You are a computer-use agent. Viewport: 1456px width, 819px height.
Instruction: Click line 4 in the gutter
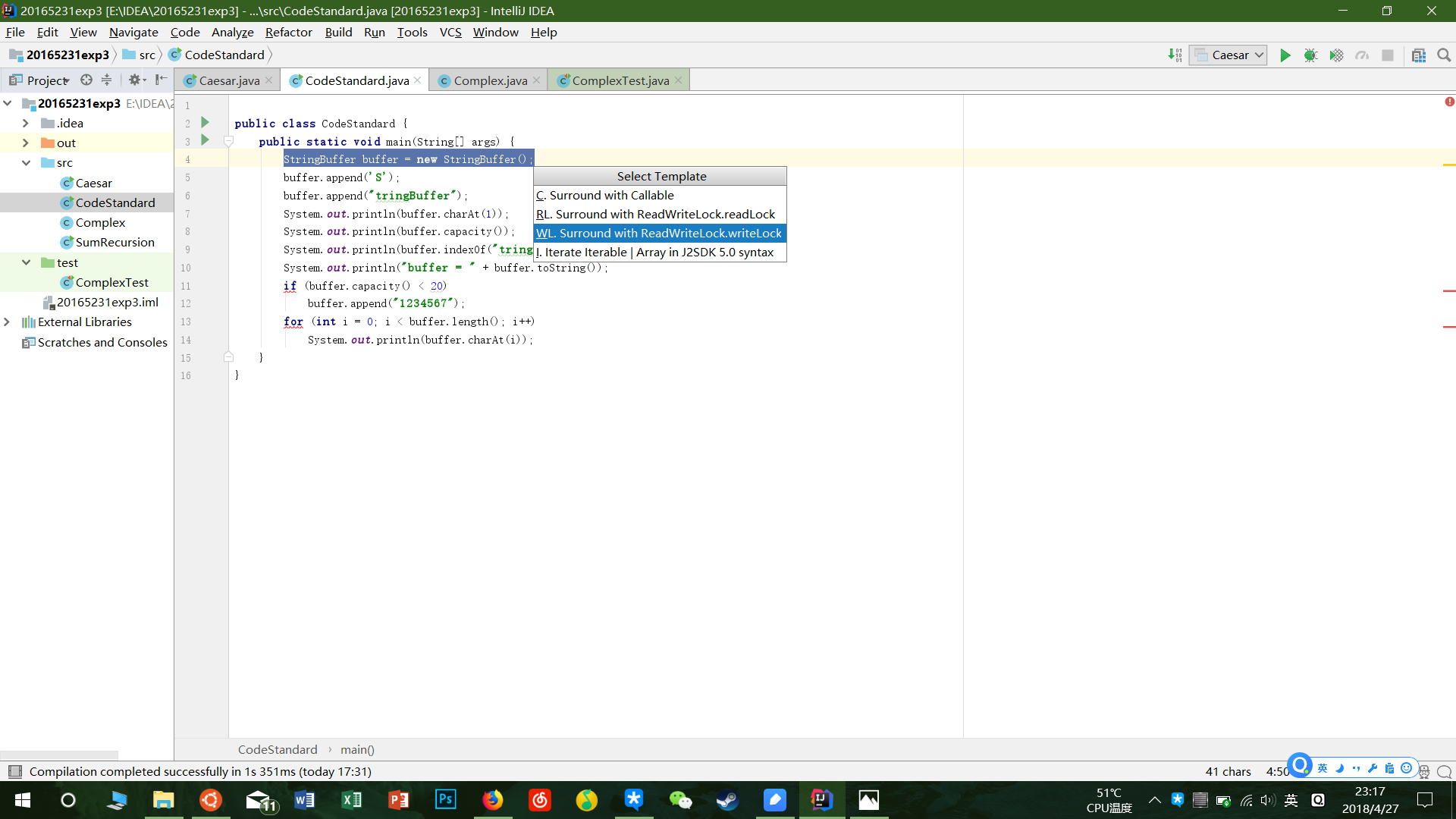(187, 159)
